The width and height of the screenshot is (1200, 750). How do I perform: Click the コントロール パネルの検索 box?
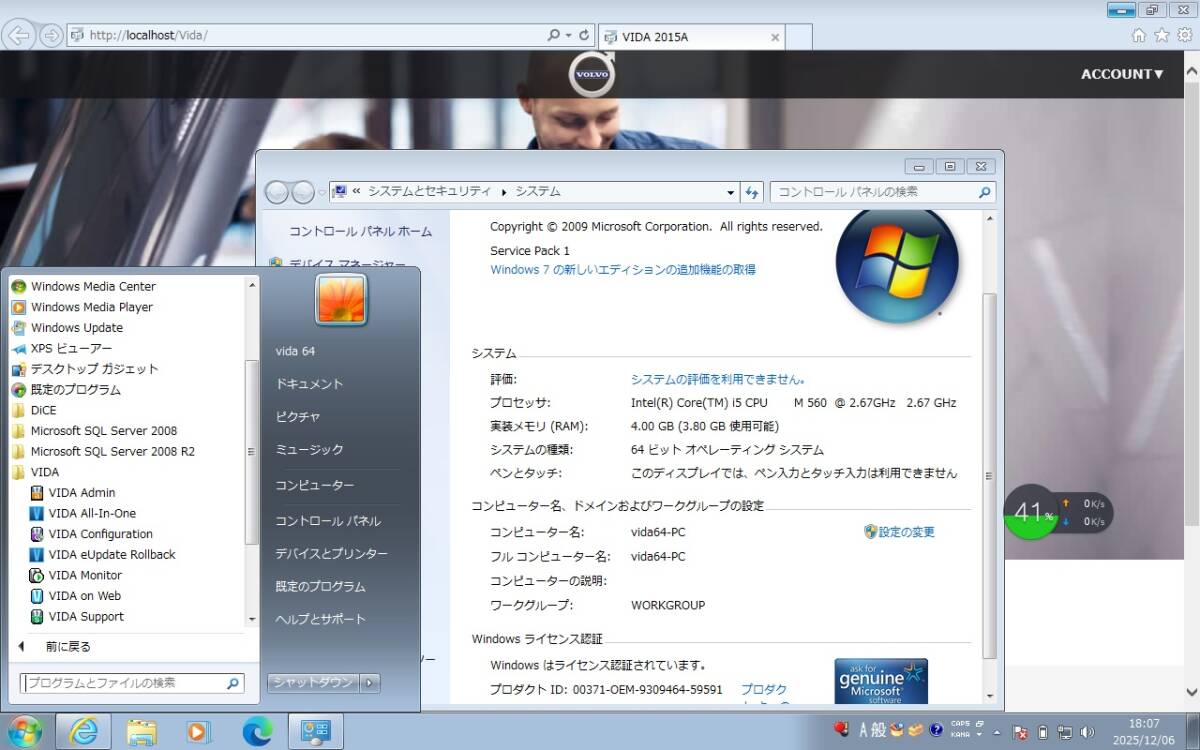[883, 192]
